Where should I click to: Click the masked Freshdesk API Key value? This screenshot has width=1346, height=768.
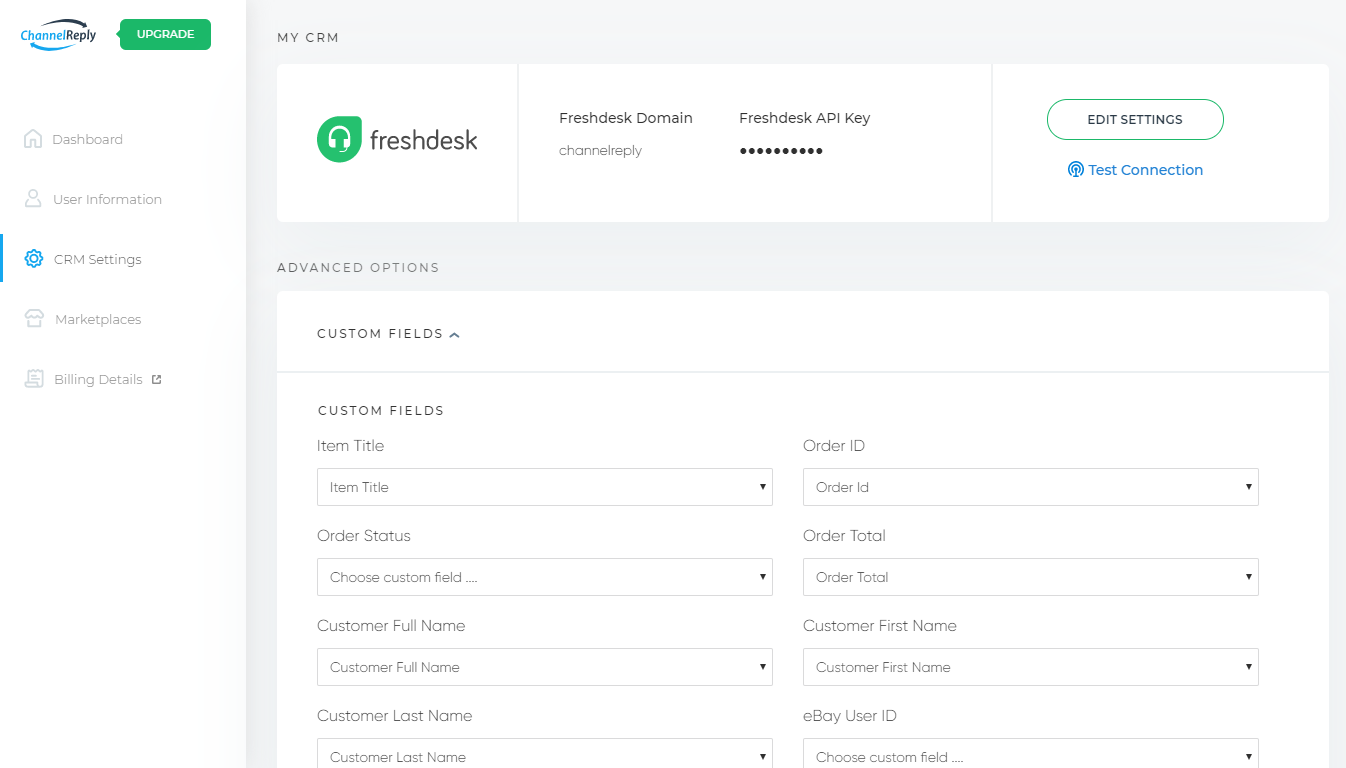point(781,151)
